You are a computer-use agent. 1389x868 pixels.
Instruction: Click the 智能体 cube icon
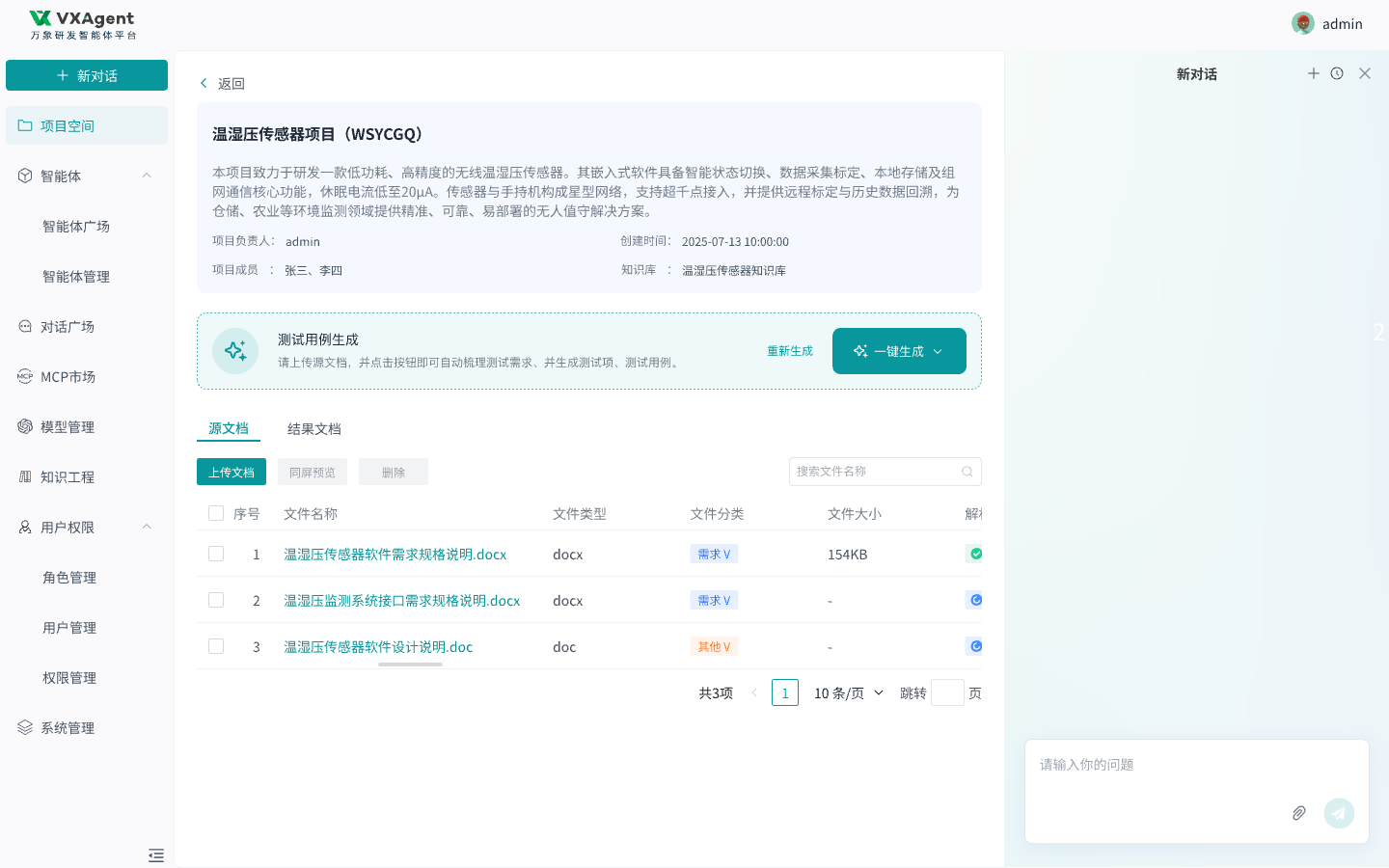coord(25,176)
